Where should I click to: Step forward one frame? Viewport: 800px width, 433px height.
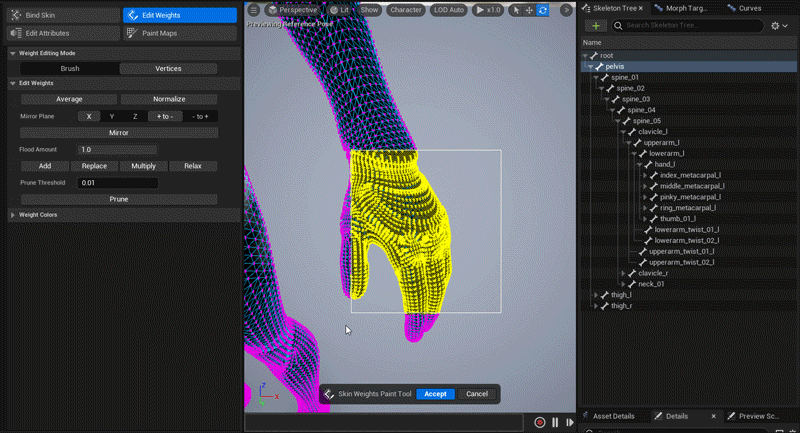[569, 422]
